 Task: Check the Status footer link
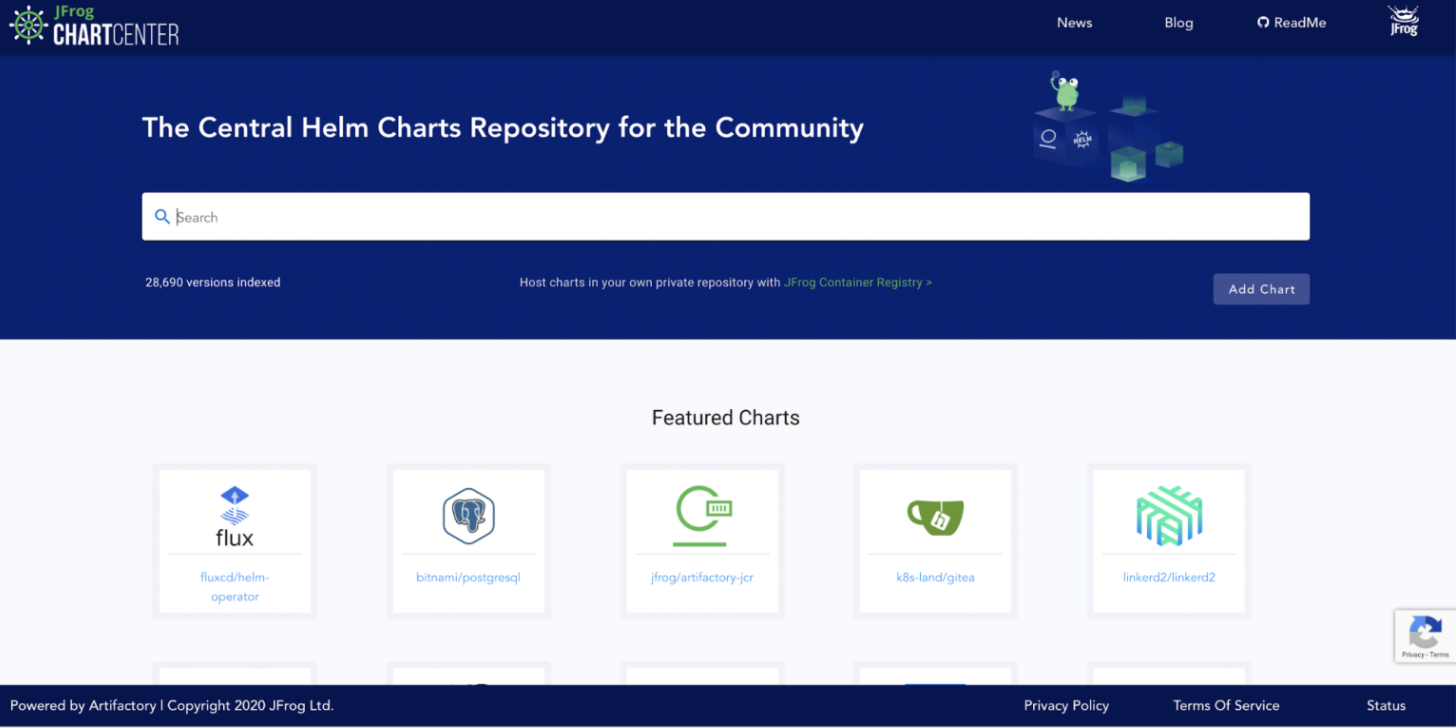pyautogui.click(x=1386, y=705)
